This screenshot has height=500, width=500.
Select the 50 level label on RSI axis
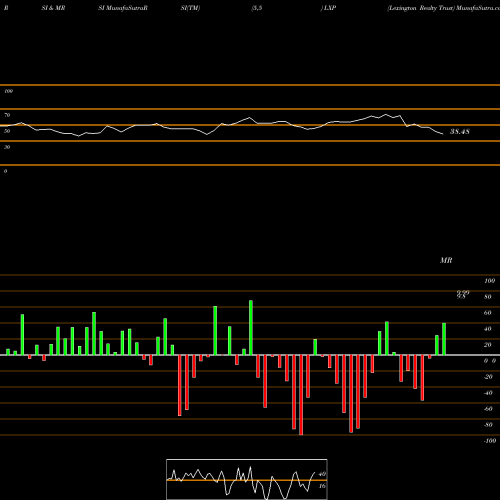click(7, 131)
